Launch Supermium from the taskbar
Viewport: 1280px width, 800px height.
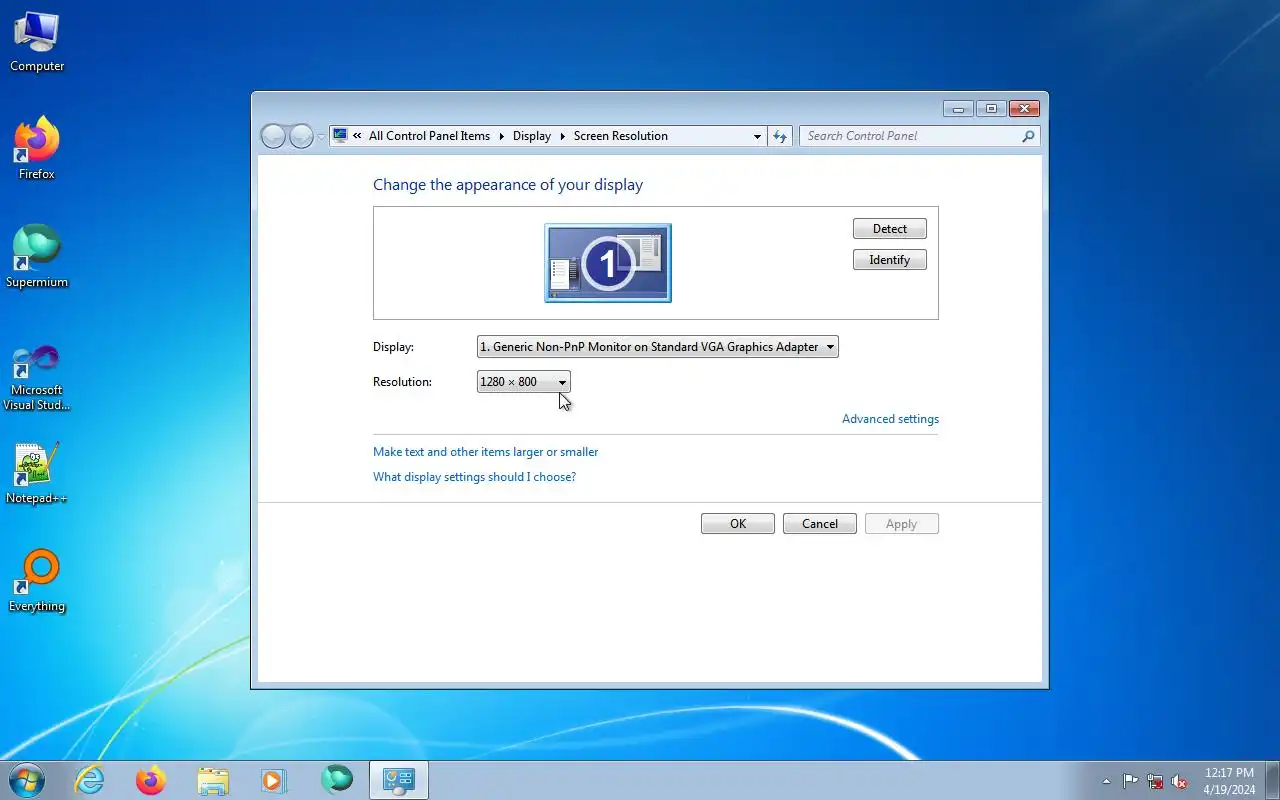tap(338, 780)
